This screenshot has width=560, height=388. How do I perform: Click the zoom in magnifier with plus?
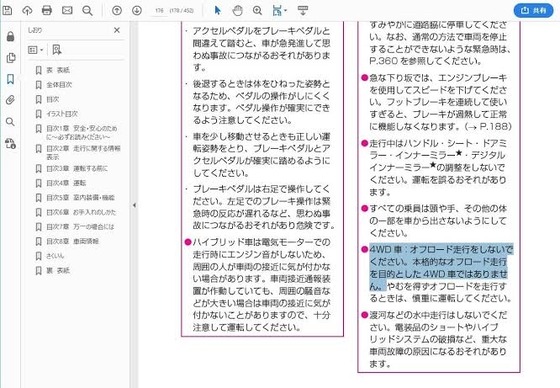click(258, 10)
